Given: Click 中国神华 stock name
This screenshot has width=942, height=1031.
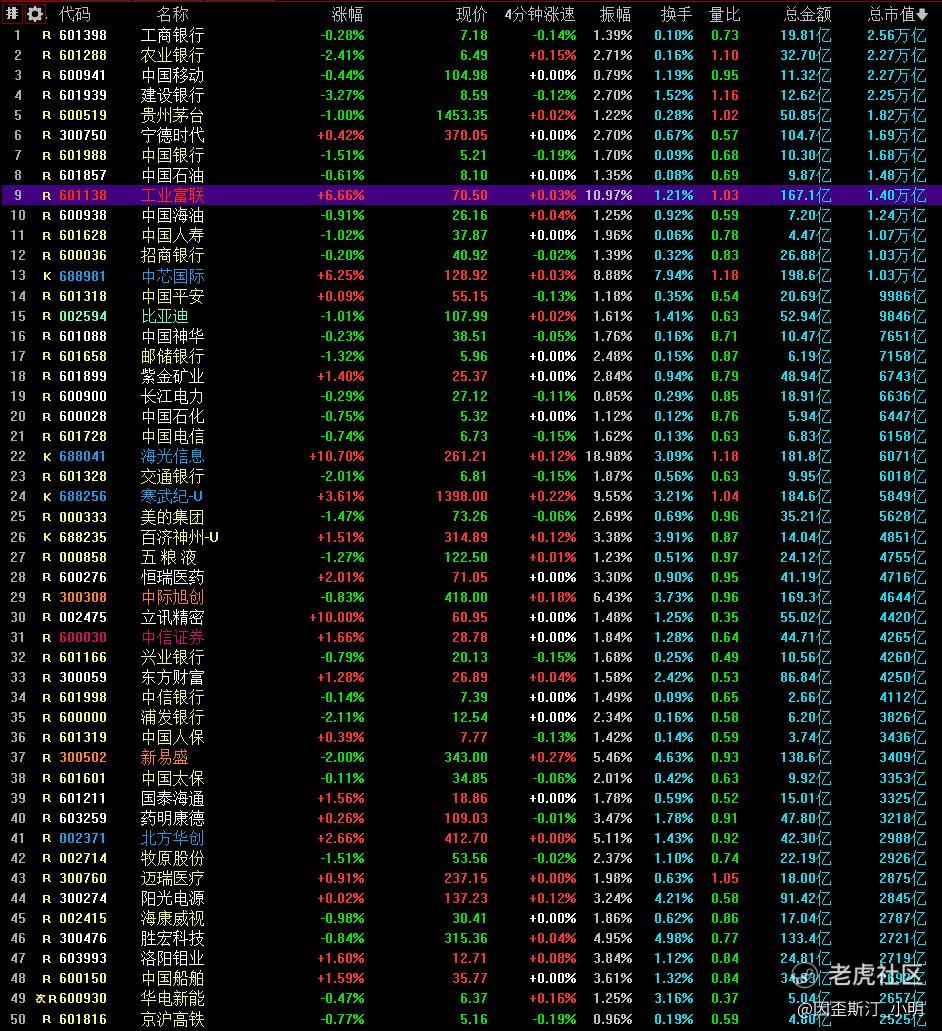Looking at the screenshot, I should point(172,337).
